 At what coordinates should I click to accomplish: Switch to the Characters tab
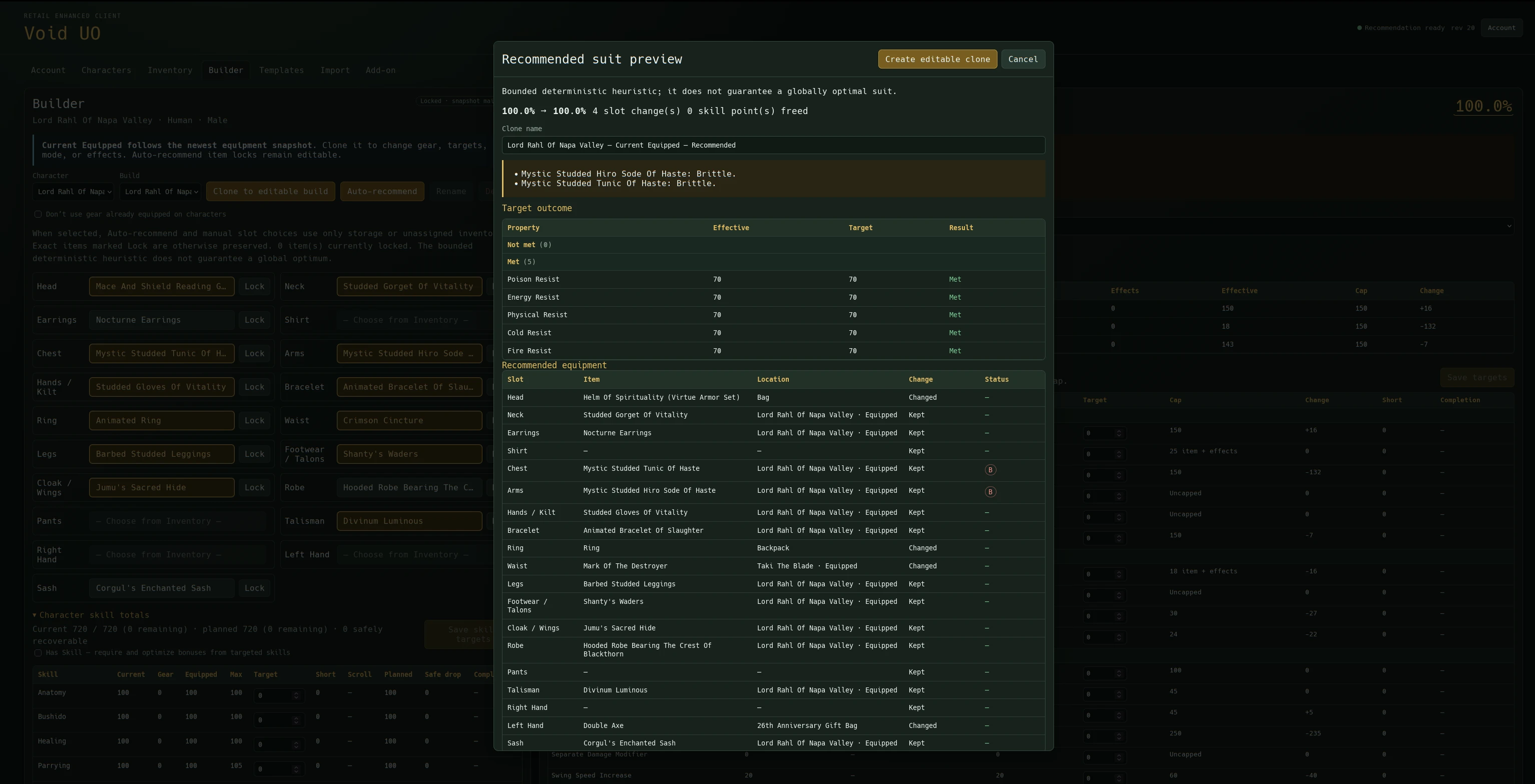(106, 71)
